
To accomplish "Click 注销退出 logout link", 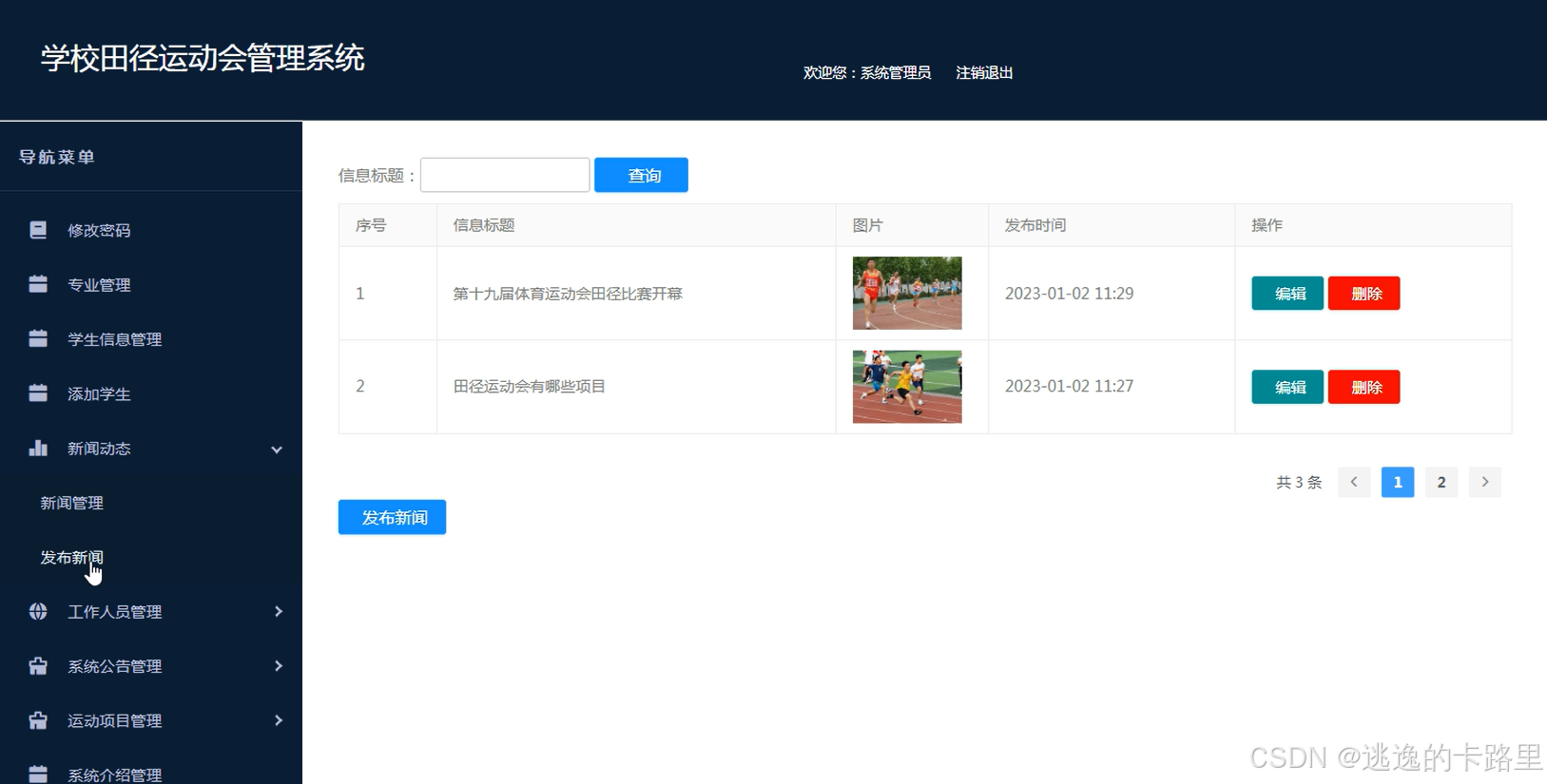I will 984,72.
